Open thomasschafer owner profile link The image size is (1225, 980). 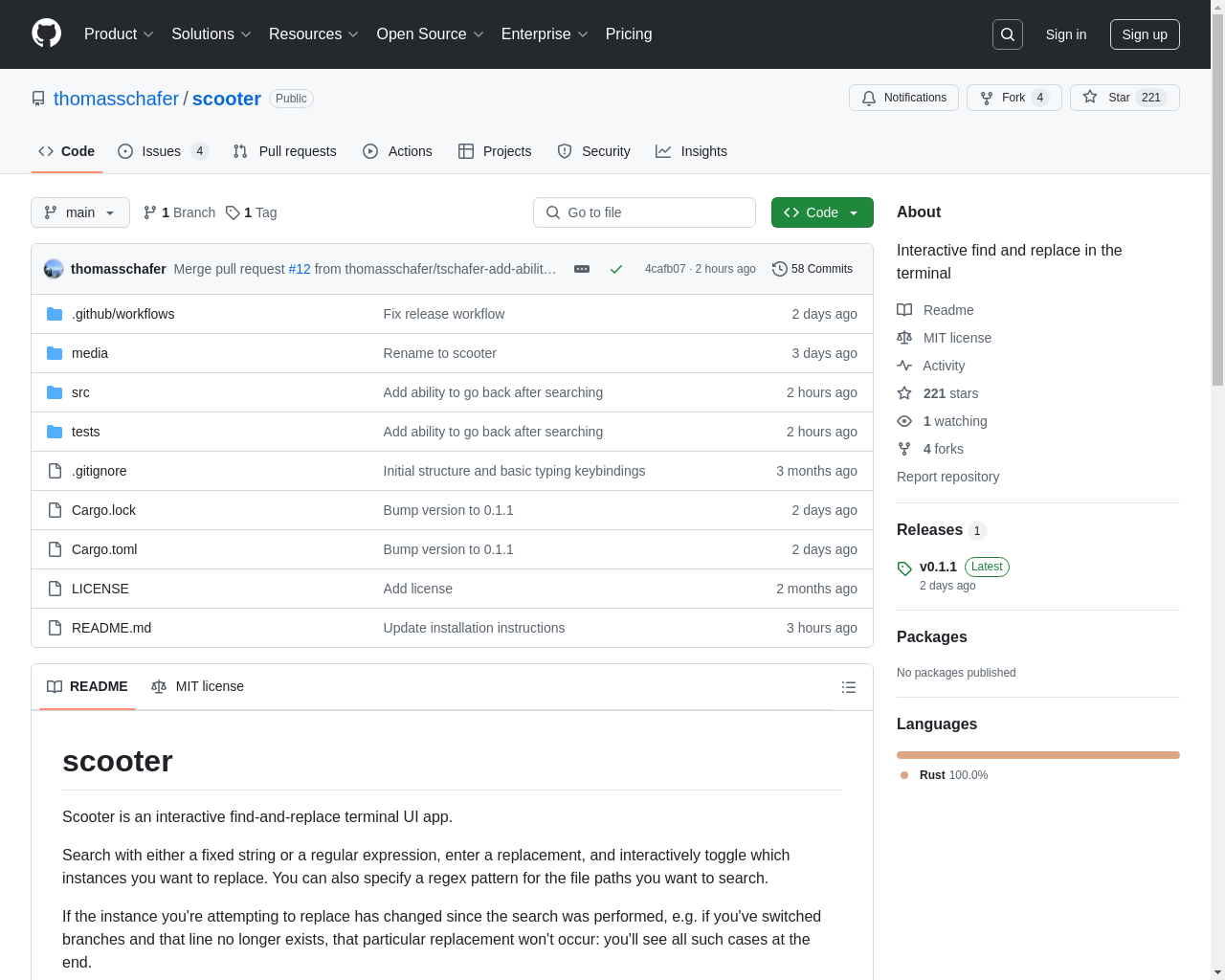tap(116, 99)
